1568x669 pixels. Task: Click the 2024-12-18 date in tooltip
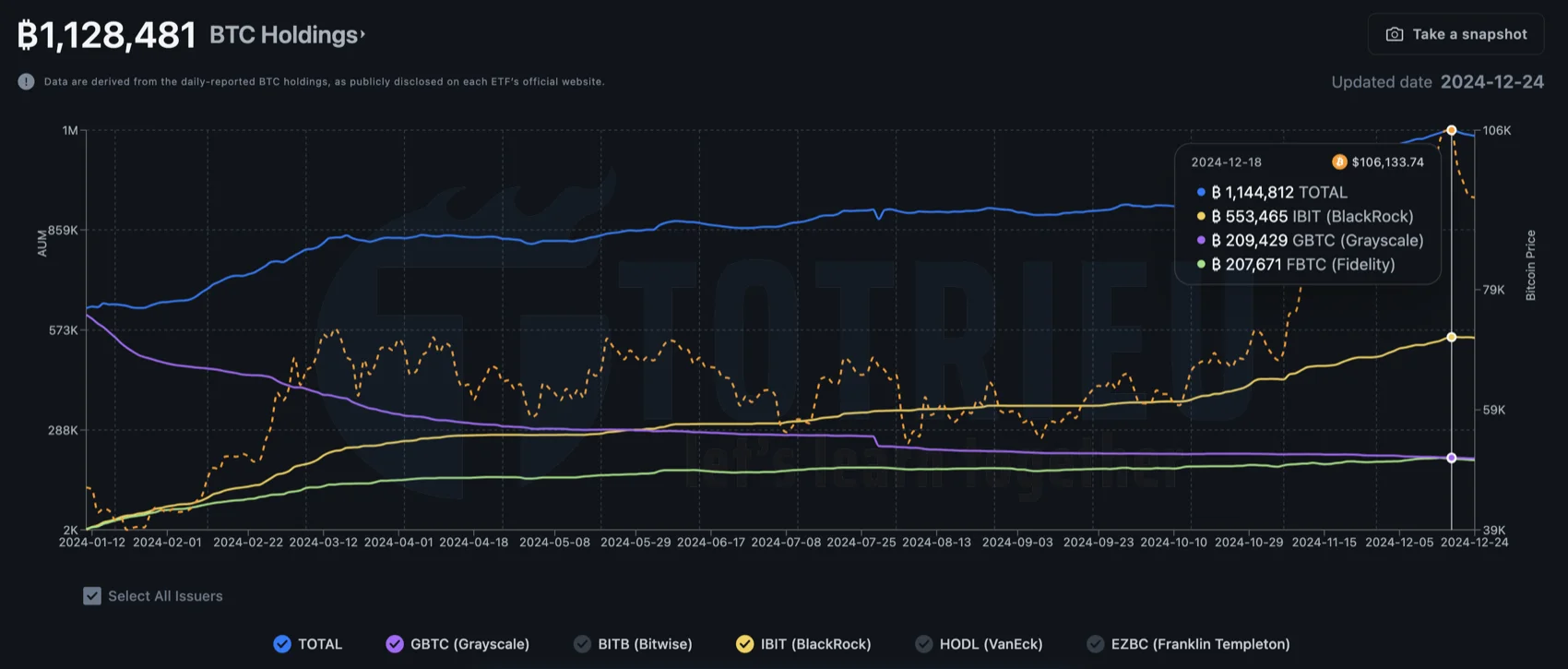(1226, 161)
